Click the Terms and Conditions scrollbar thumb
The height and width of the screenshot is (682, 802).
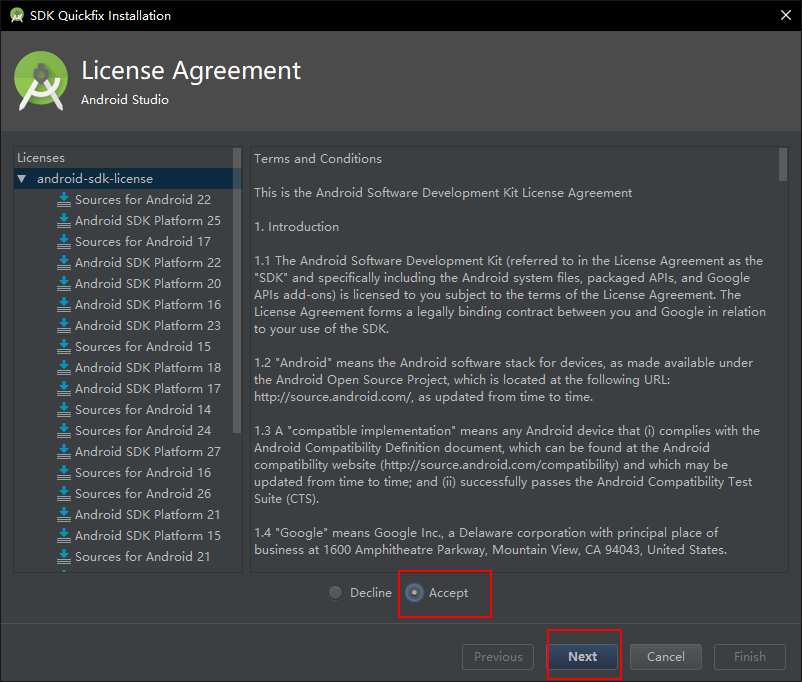(783, 164)
